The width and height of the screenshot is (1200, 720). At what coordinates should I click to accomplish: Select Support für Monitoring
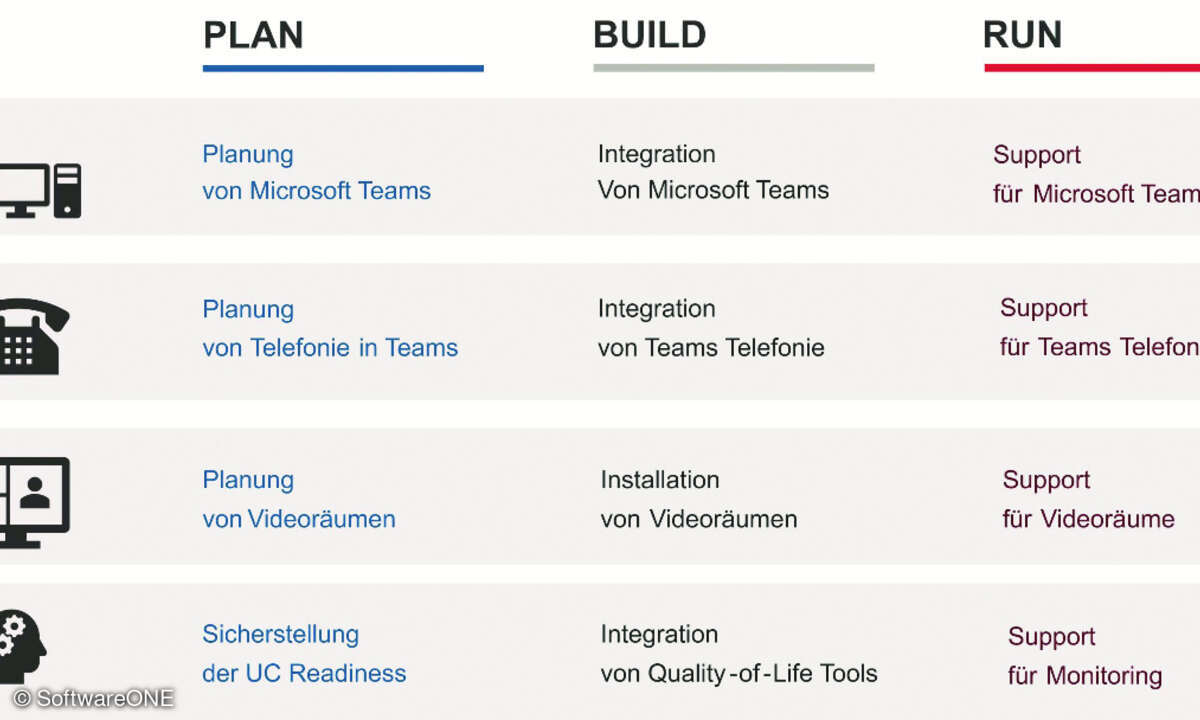tap(1085, 656)
